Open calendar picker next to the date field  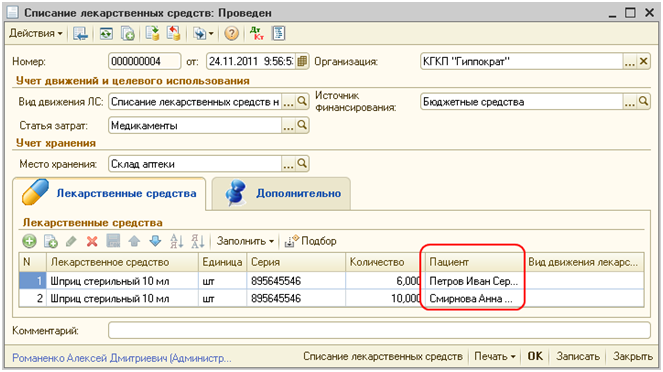point(302,62)
